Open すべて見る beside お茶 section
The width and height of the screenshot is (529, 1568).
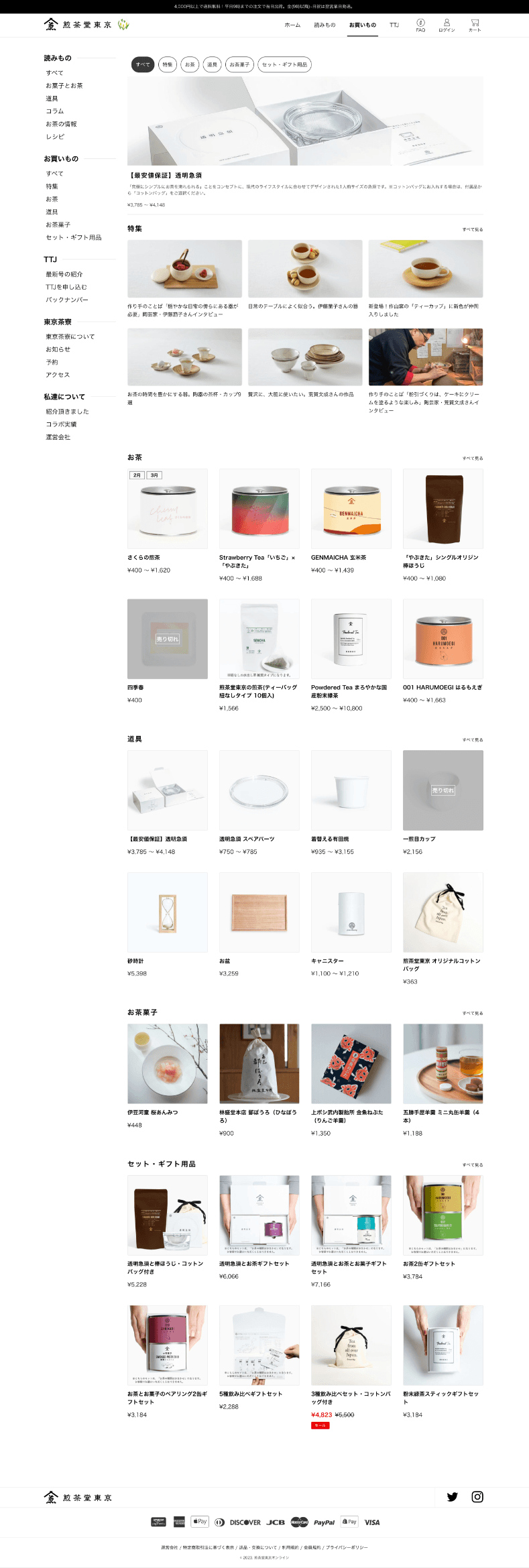(473, 459)
